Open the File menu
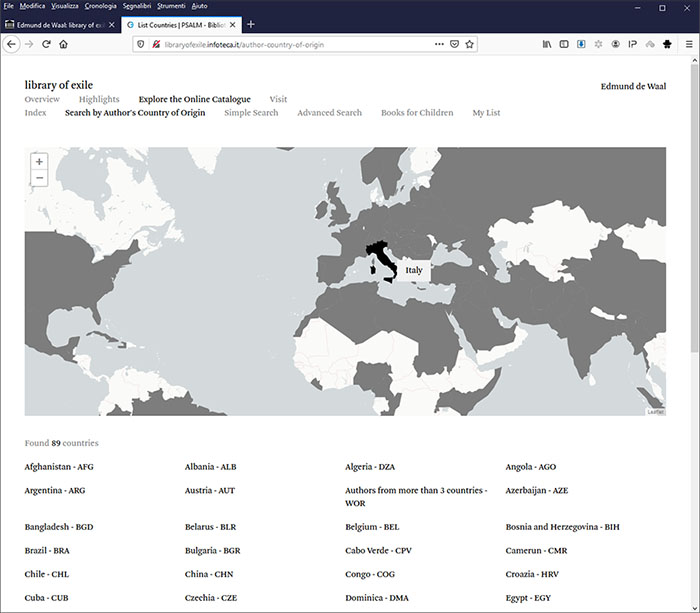This screenshot has width=700, height=613. click(8, 6)
